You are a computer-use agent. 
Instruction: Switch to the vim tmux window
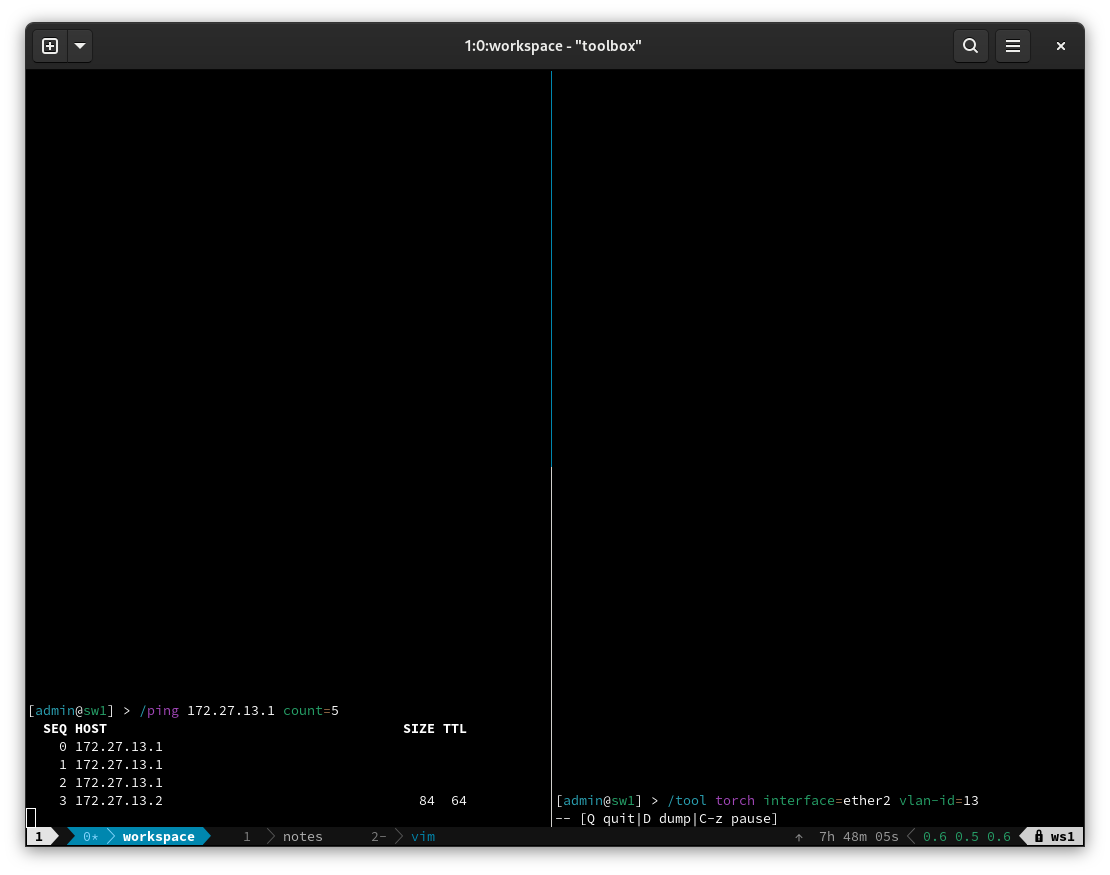[x=422, y=836]
